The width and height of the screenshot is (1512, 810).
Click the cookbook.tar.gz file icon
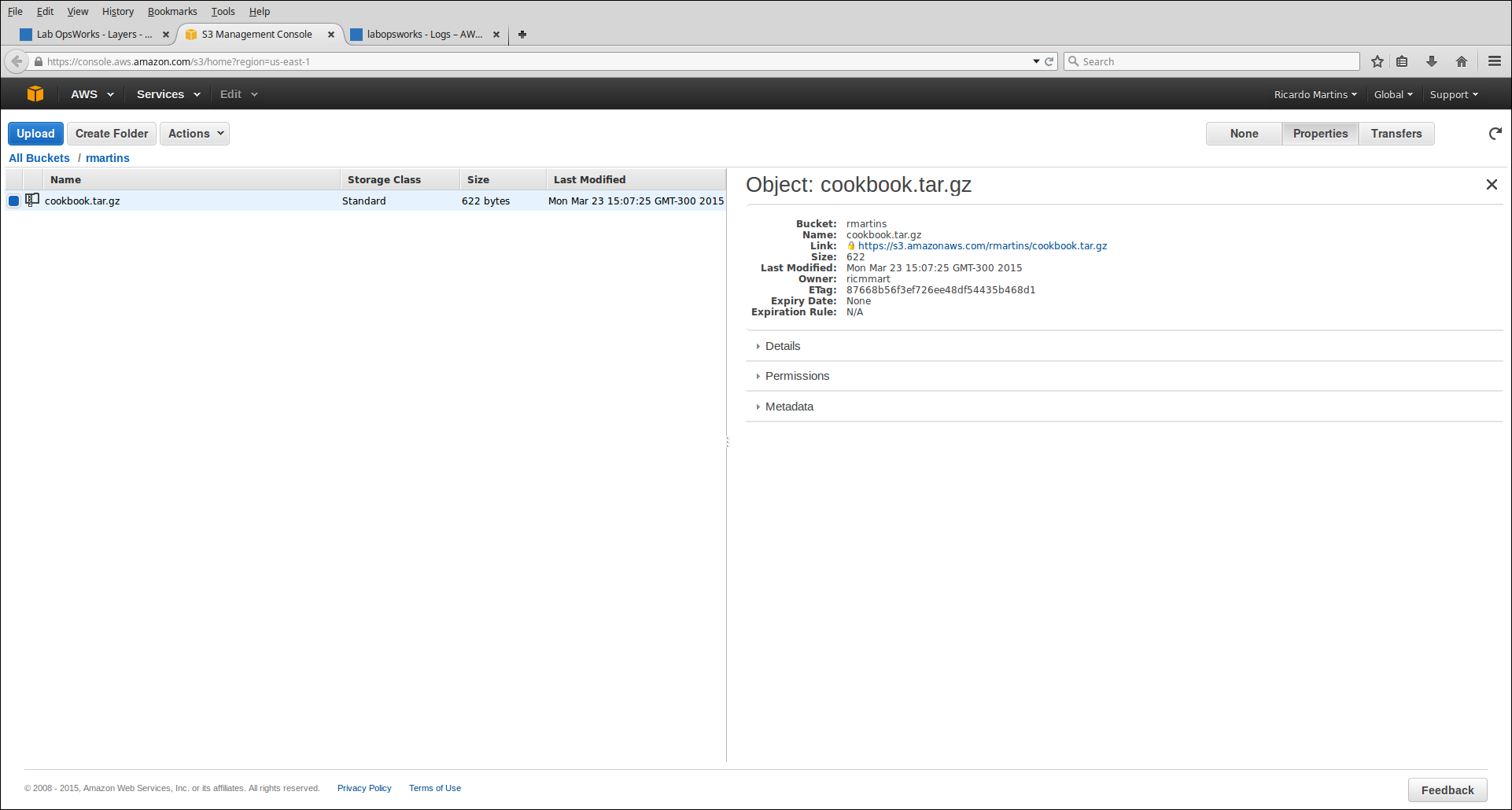click(x=32, y=201)
